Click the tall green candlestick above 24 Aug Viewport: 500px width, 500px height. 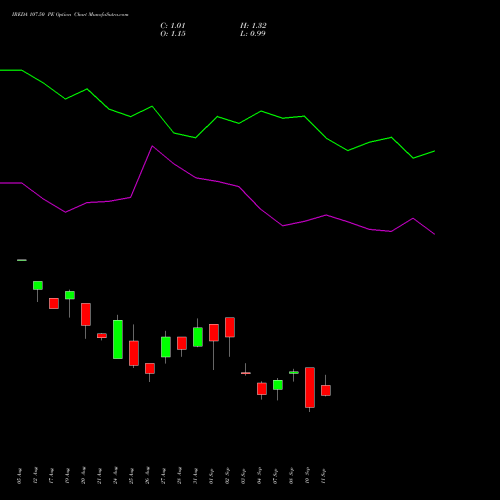coord(118,339)
